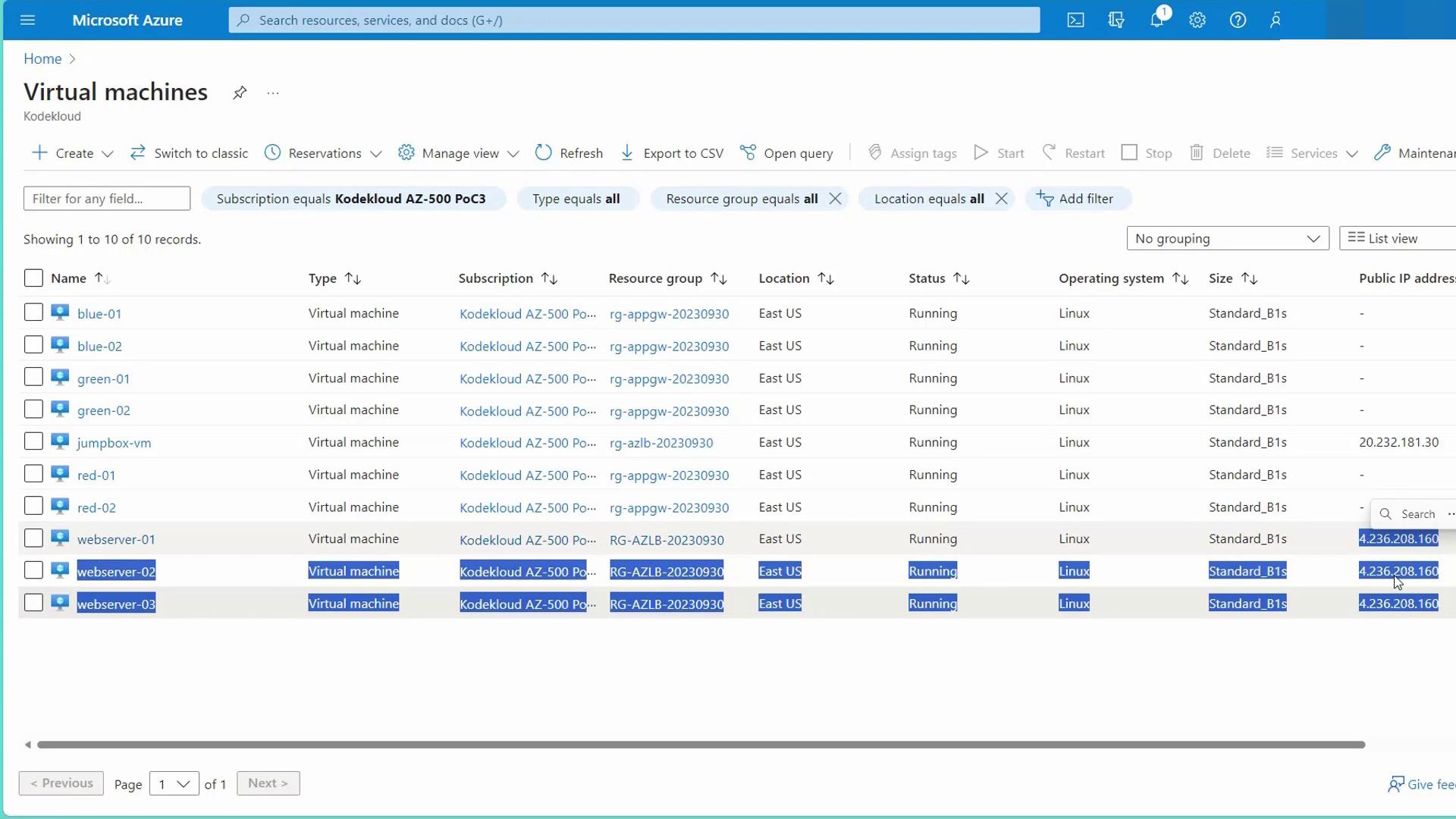The image size is (1456, 819).
Task: Click the help question mark icon
Action: pos(1238,20)
